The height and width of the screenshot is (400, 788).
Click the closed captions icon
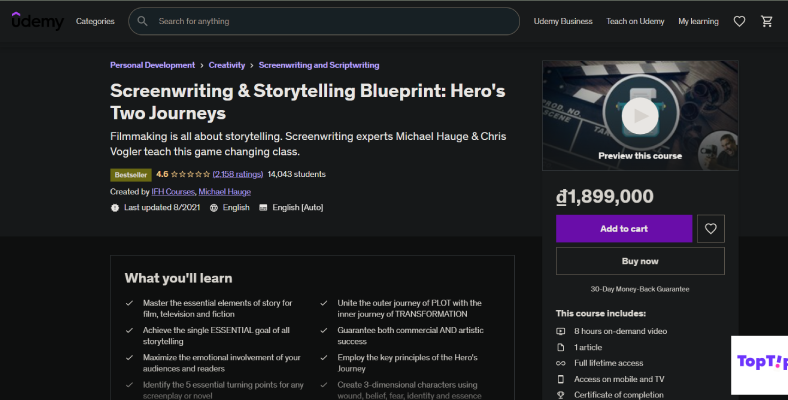pyautogui.click(x=263, y=208)
